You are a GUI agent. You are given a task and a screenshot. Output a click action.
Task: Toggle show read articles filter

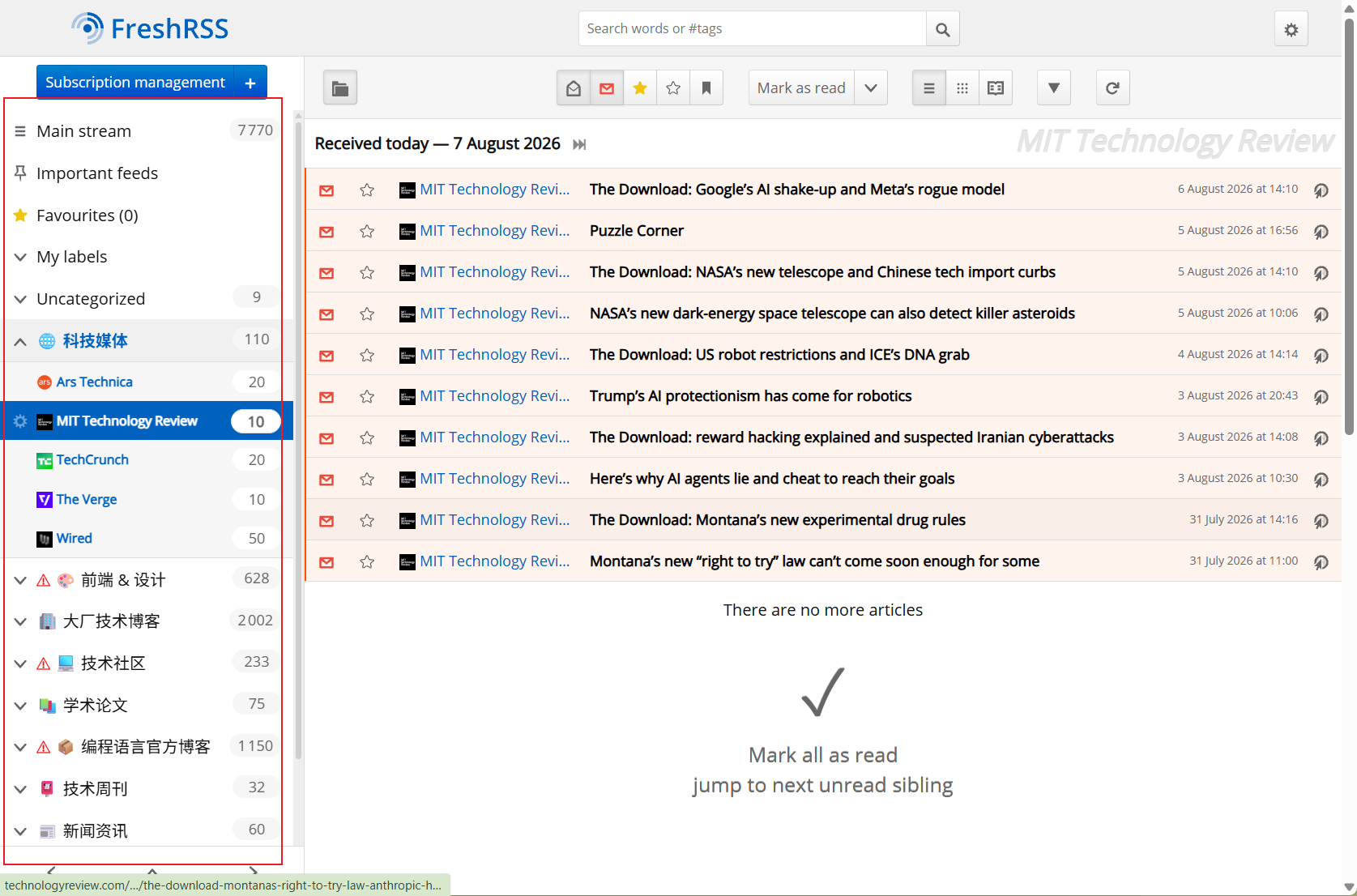click(x=574, y=88)
